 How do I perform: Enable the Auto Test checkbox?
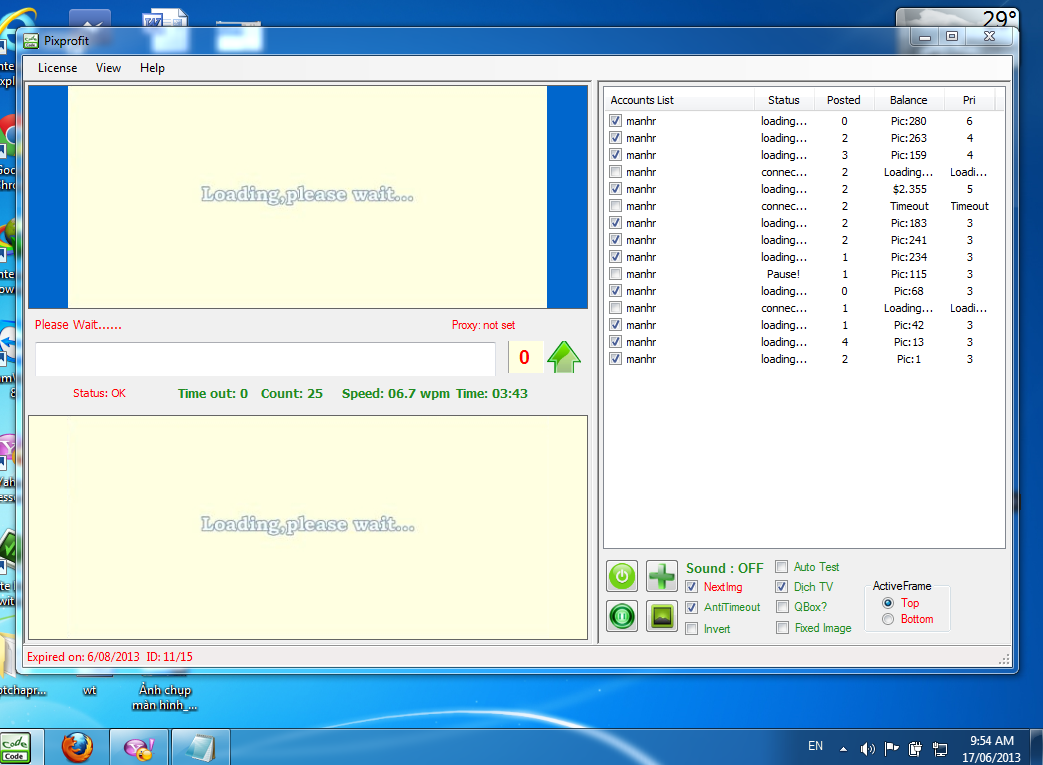coord(782,567)
